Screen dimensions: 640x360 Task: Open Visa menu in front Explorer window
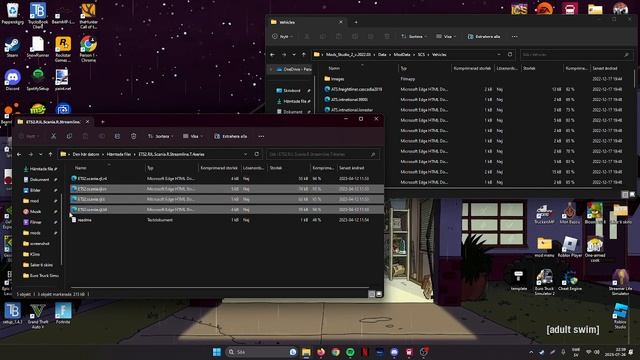point(193,136)
